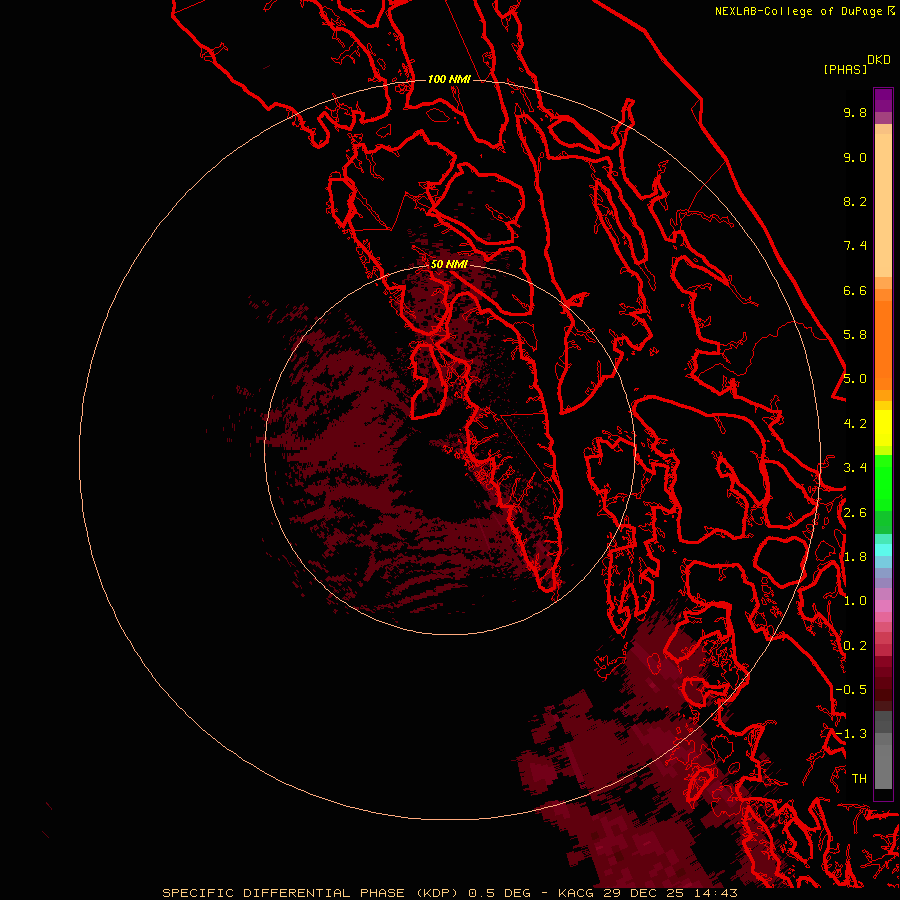Select the 8.2 legend value
The width and height of the screenshot is (900, 900).
(x=855, y=201)
